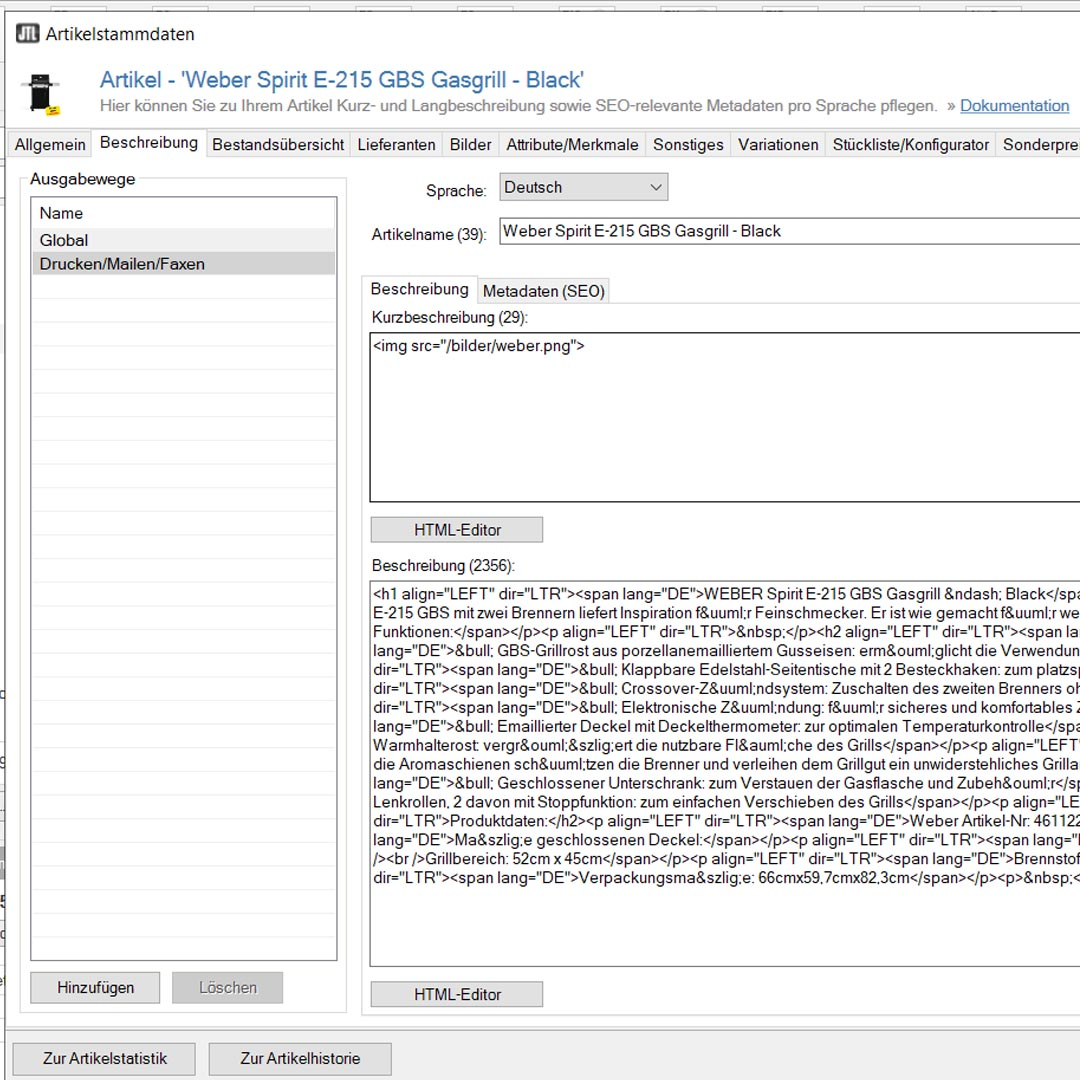
Task: Click the Löschen button
Action: [x=227, y=988]
